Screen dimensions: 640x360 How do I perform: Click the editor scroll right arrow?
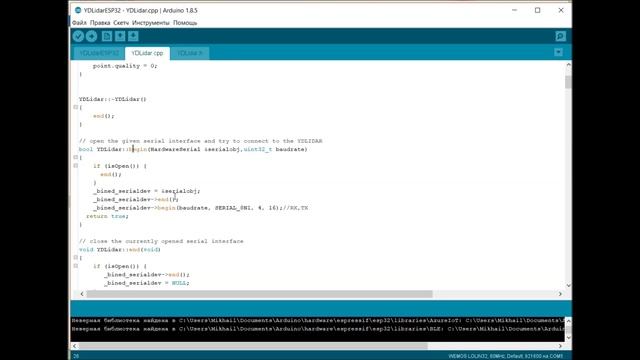(x=560, y=294)
